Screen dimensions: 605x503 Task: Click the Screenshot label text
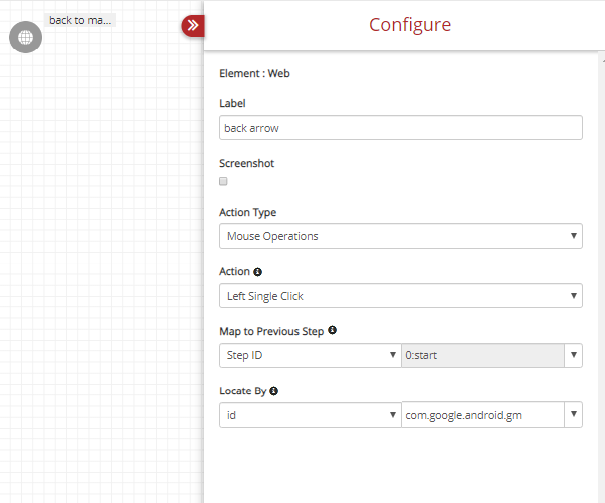(x=247, y=163)
